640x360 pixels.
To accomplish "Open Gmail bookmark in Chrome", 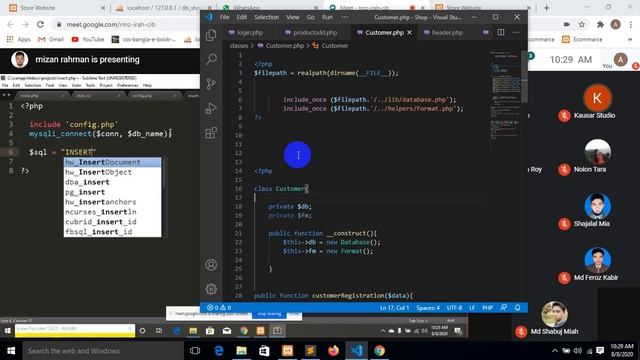I will (51, 39).
